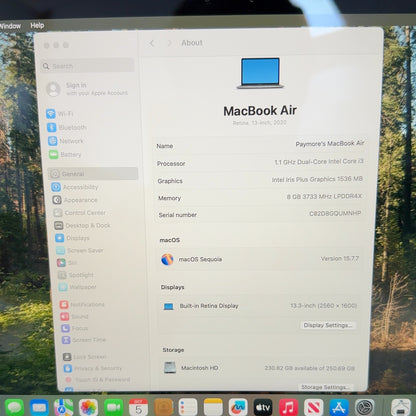Open Screen Saver settings
The width and height of the screenshot is (416, 416).
(x=80, y=250)
